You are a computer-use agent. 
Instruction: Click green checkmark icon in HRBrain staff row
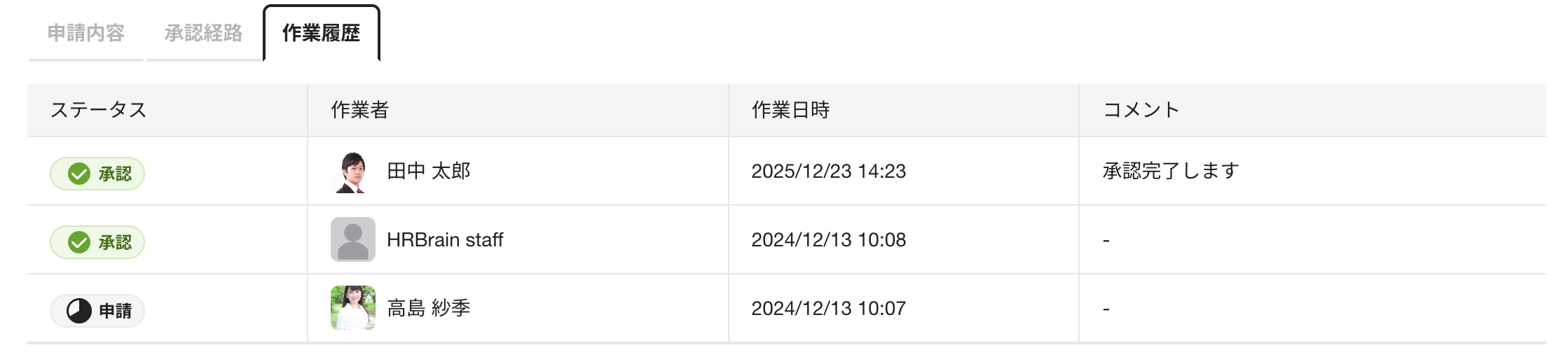point(79,242)
